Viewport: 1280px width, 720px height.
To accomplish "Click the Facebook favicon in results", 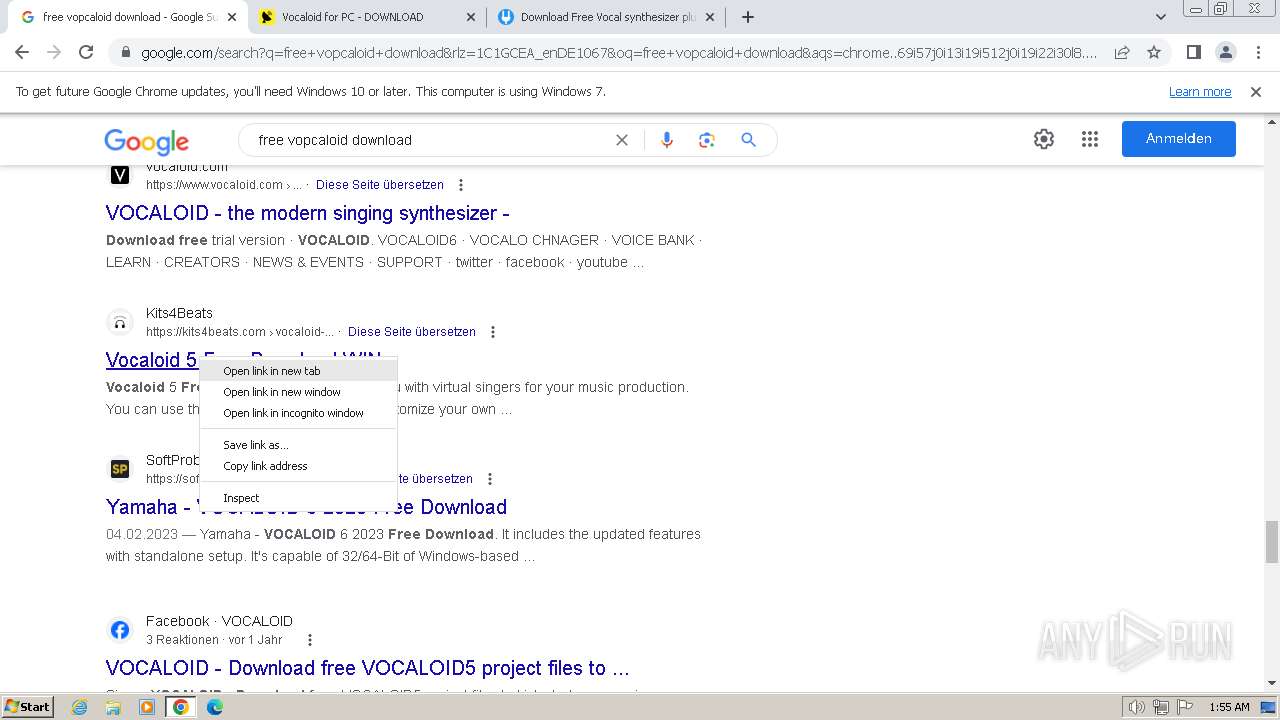I will pyautogui.click(x=120, y=630).
